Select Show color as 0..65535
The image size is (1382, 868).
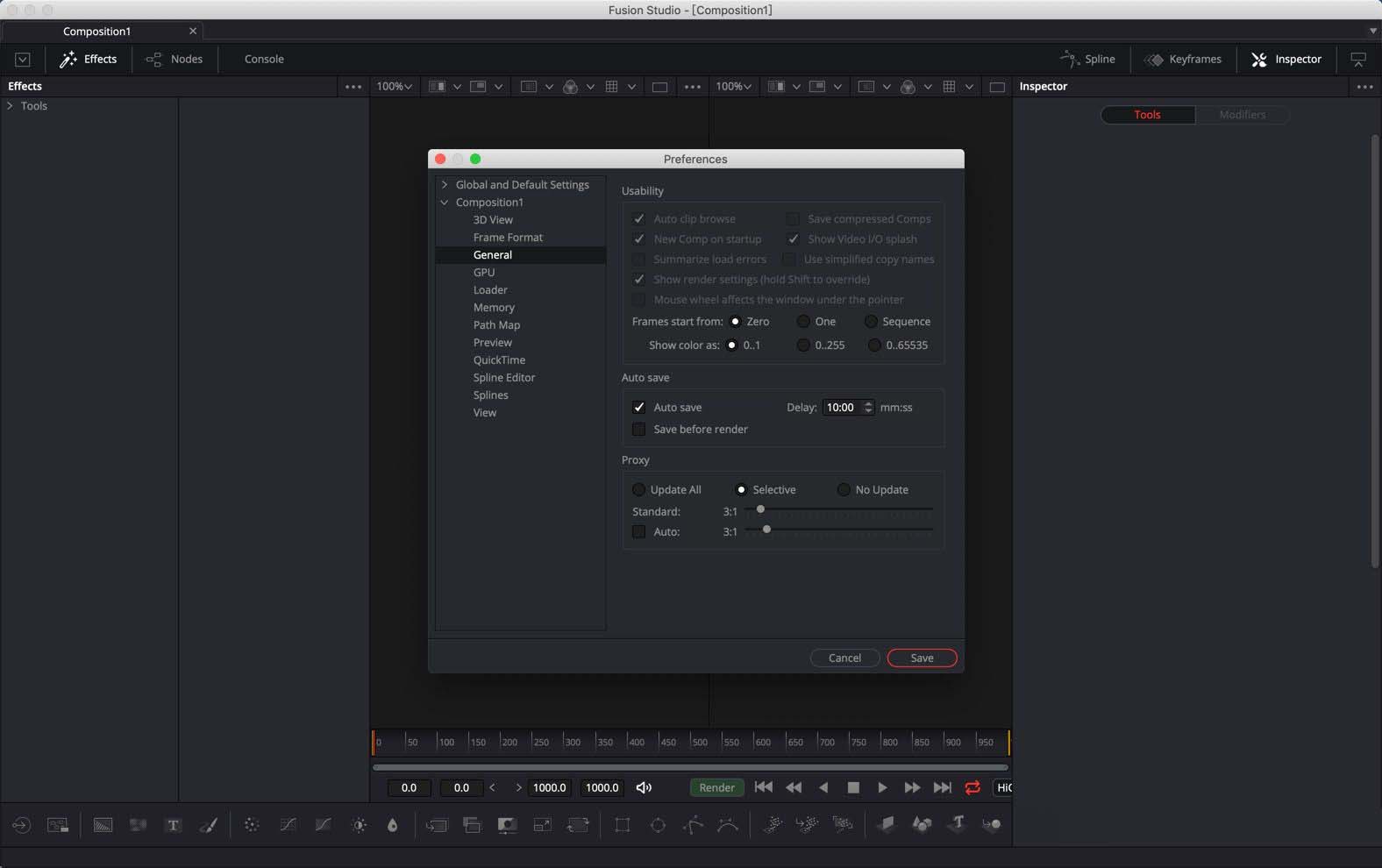pos(874,345)
